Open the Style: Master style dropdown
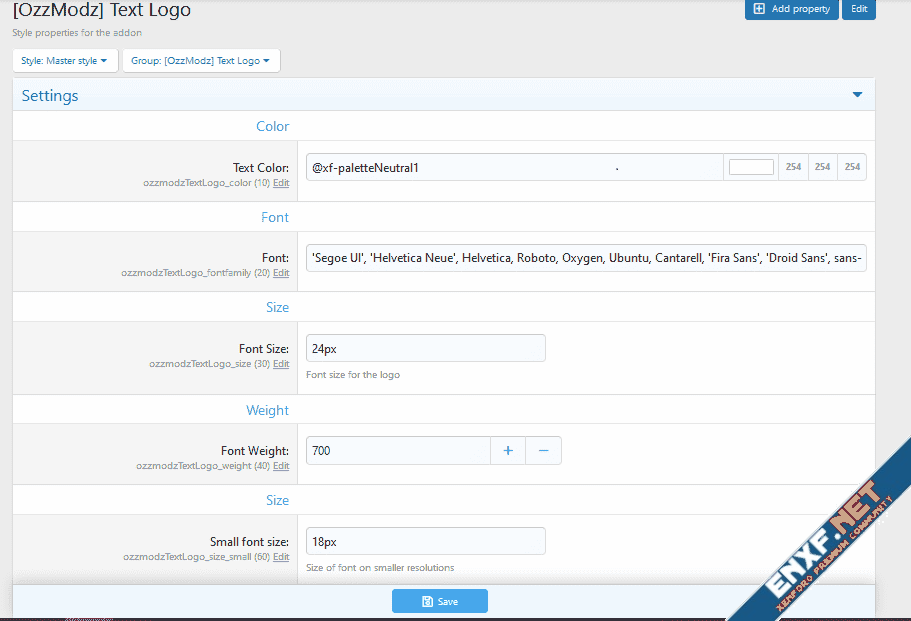 (65, 61)
